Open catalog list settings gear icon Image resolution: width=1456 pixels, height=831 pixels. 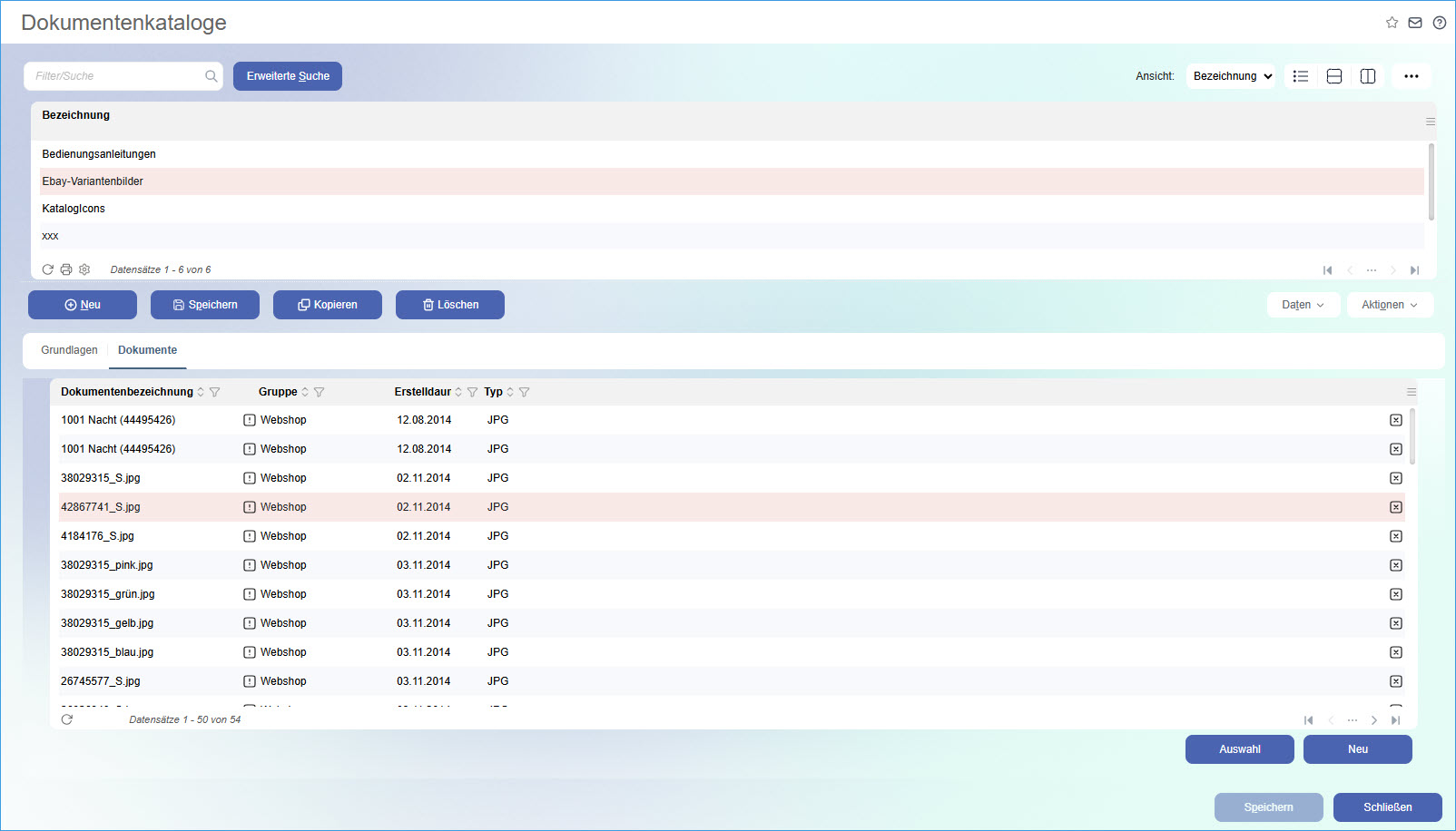click(x=84, y=269)
